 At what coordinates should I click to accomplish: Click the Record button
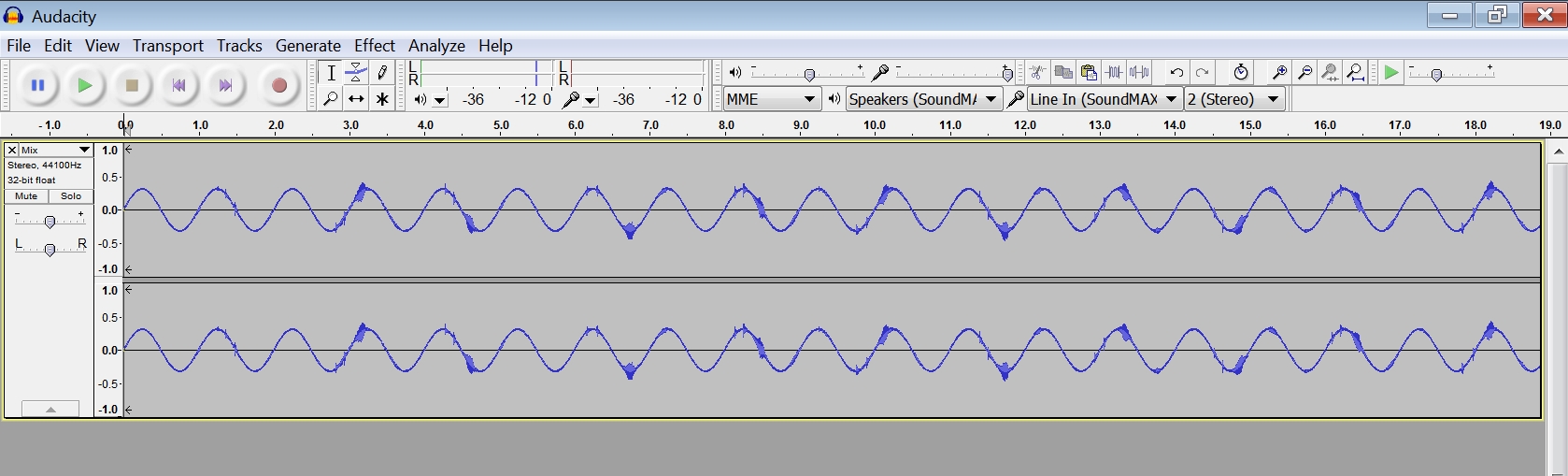coord(278,86)
